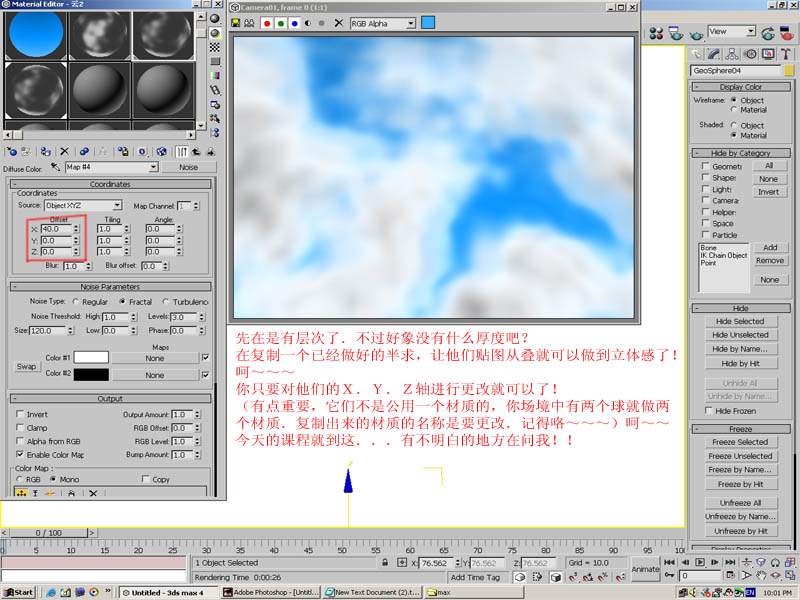
Task: Click Unfreeze All button
Action: coord(740,503)
